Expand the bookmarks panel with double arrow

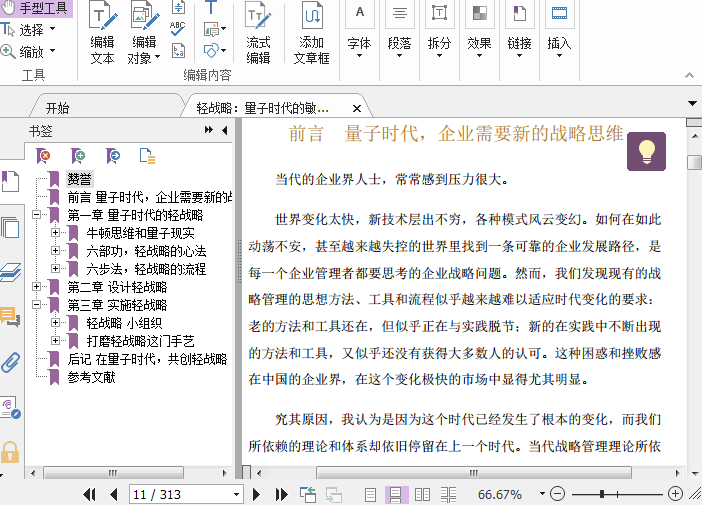209,130
